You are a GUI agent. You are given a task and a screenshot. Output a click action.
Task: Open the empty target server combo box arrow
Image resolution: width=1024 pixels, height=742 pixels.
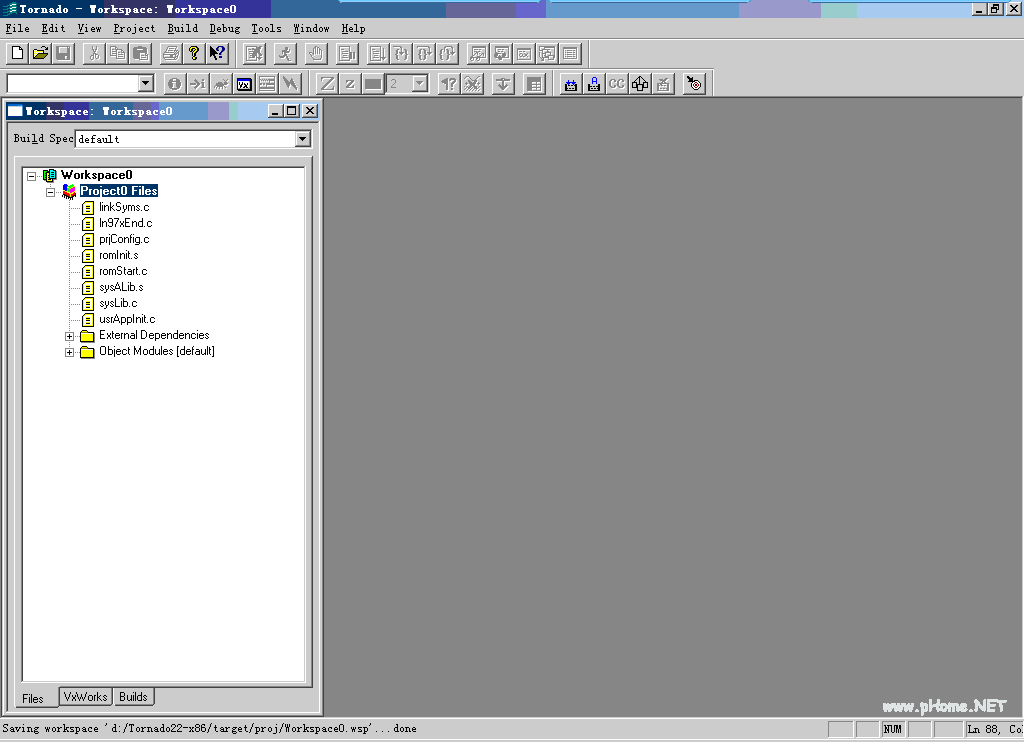point(146,83)
